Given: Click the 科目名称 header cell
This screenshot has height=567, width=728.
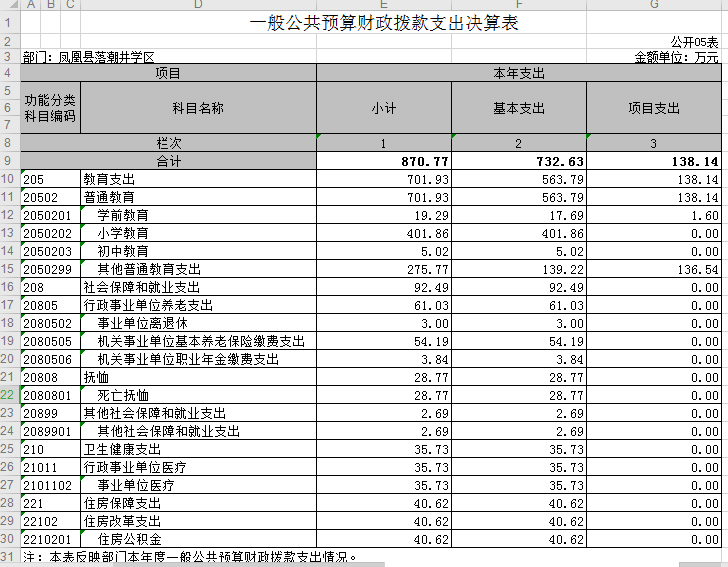Looking at the screenshot, I should tap(198, 108).
